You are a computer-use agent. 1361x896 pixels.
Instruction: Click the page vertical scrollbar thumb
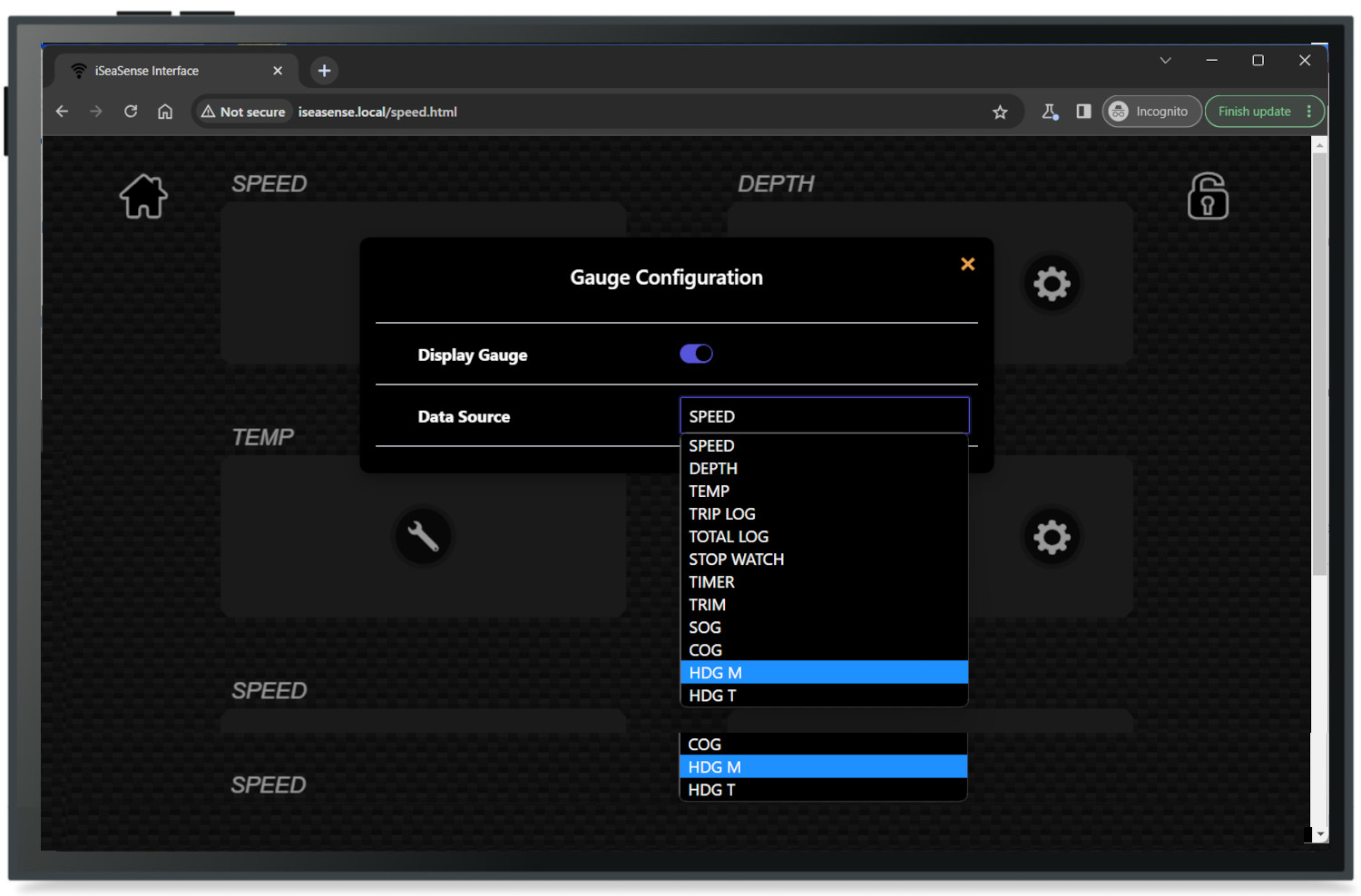point(1319,363)
